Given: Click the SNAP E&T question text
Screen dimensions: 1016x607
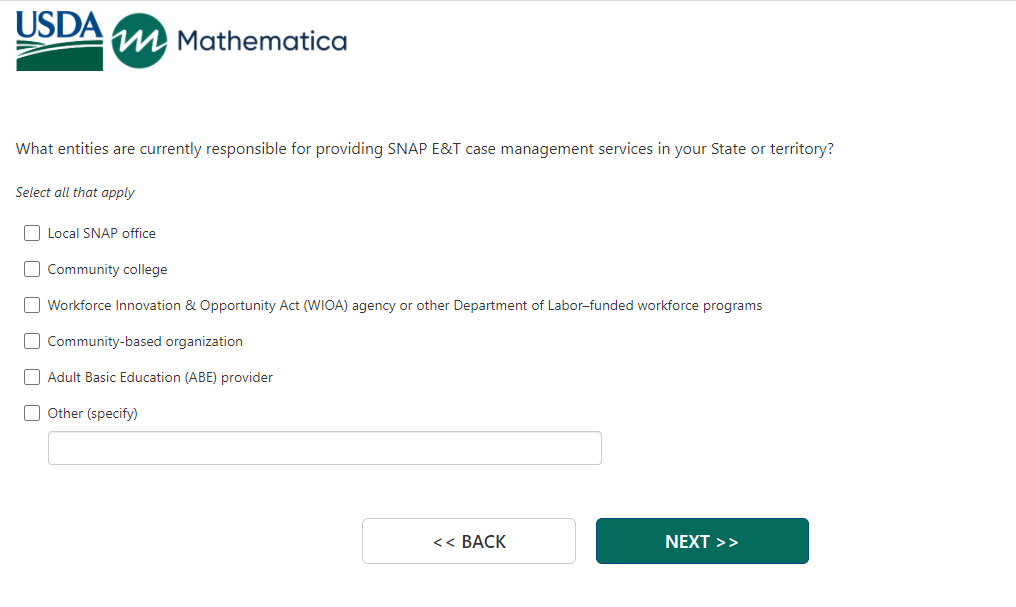Looking at the screenshot, I should pyautogui.click(x=425, y=149).
